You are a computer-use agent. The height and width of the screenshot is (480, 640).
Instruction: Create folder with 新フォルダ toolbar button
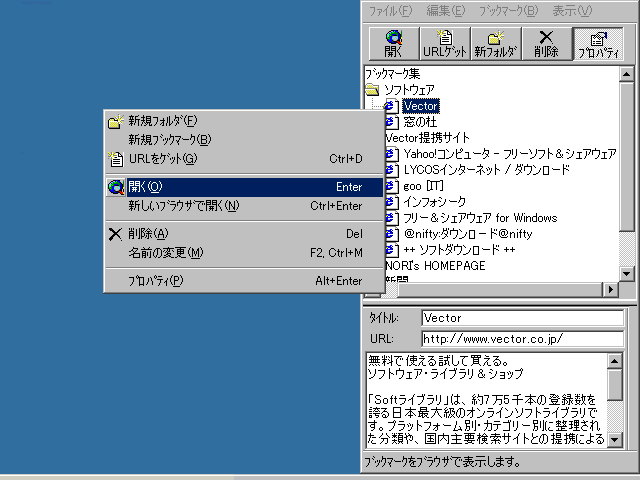[x=496, y=44]
